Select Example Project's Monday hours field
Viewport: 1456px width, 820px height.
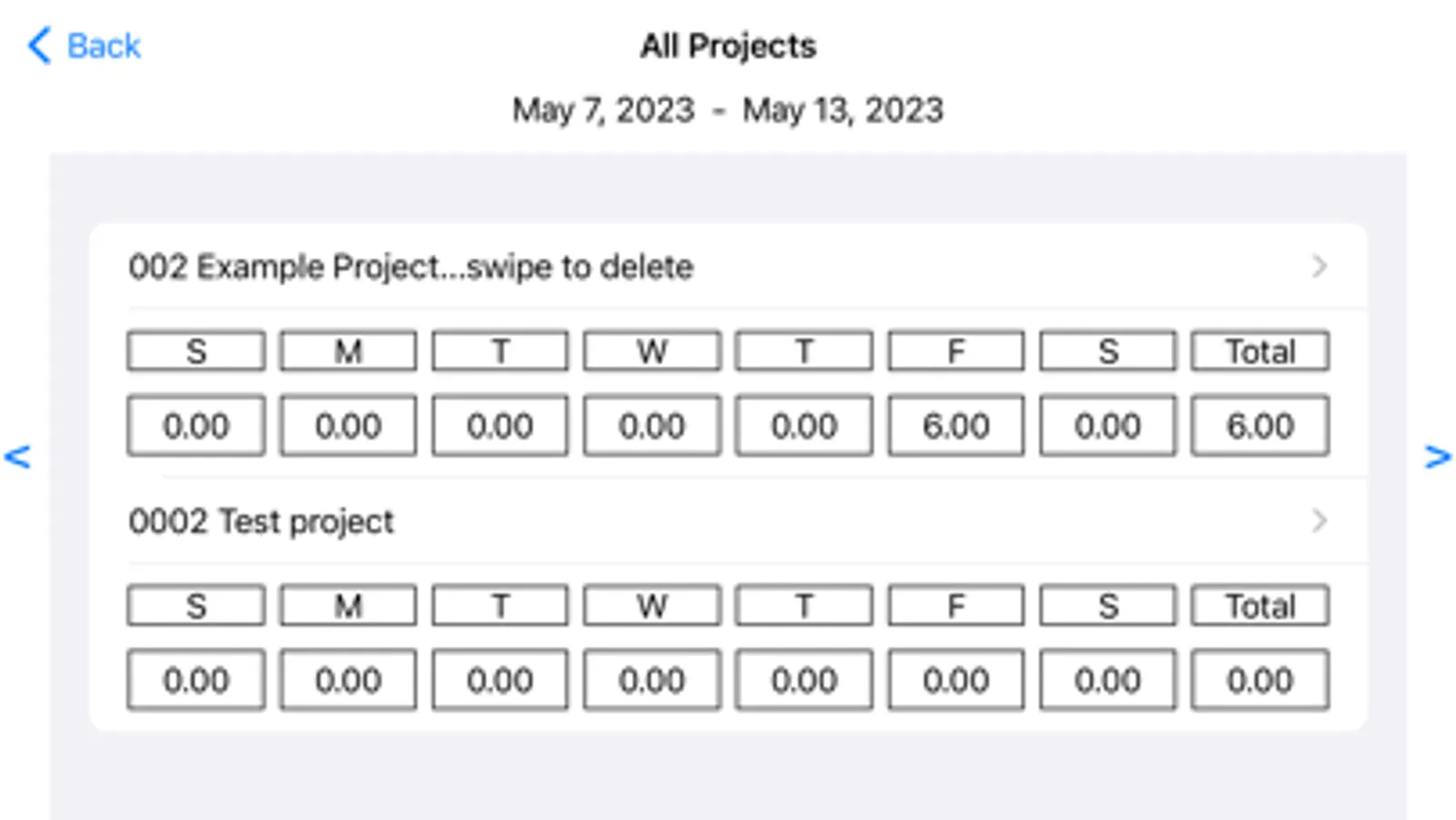pyautogui.click(x=348, y=425)
